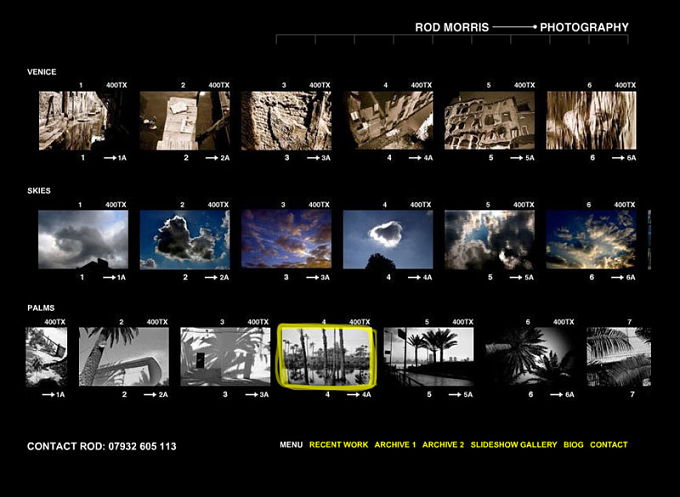The width and height of the screenshot is (680, 497).
Task: Open Skies photo 6 golden clouds thumbnail
Action: [591, 240]
